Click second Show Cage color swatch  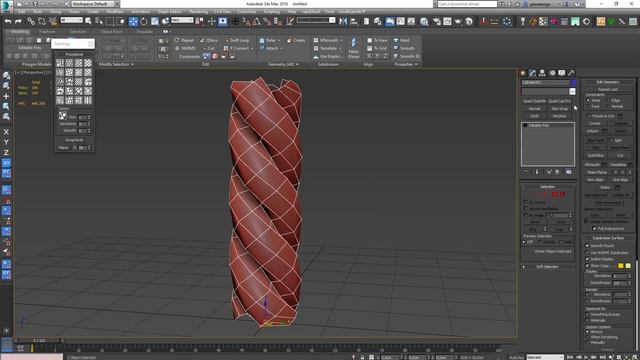628,266
